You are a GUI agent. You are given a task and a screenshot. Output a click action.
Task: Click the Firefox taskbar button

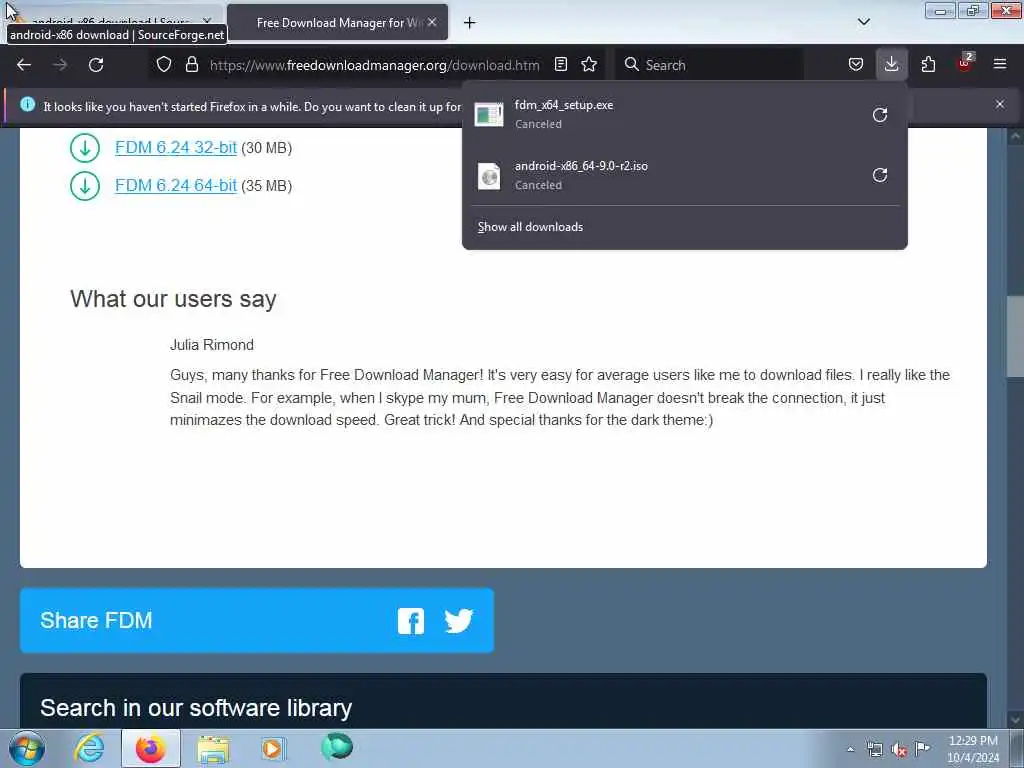(x=151, y=748)
